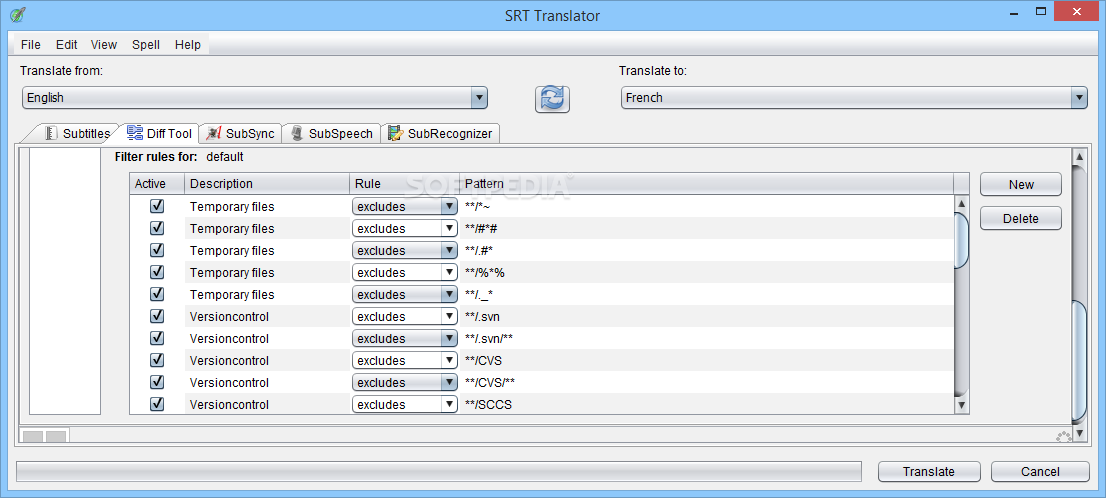The height and width of the screenshot is (498, 1106).
Task: Open Rule dropdown for **/.svn/** pattern
Action: 405,338
